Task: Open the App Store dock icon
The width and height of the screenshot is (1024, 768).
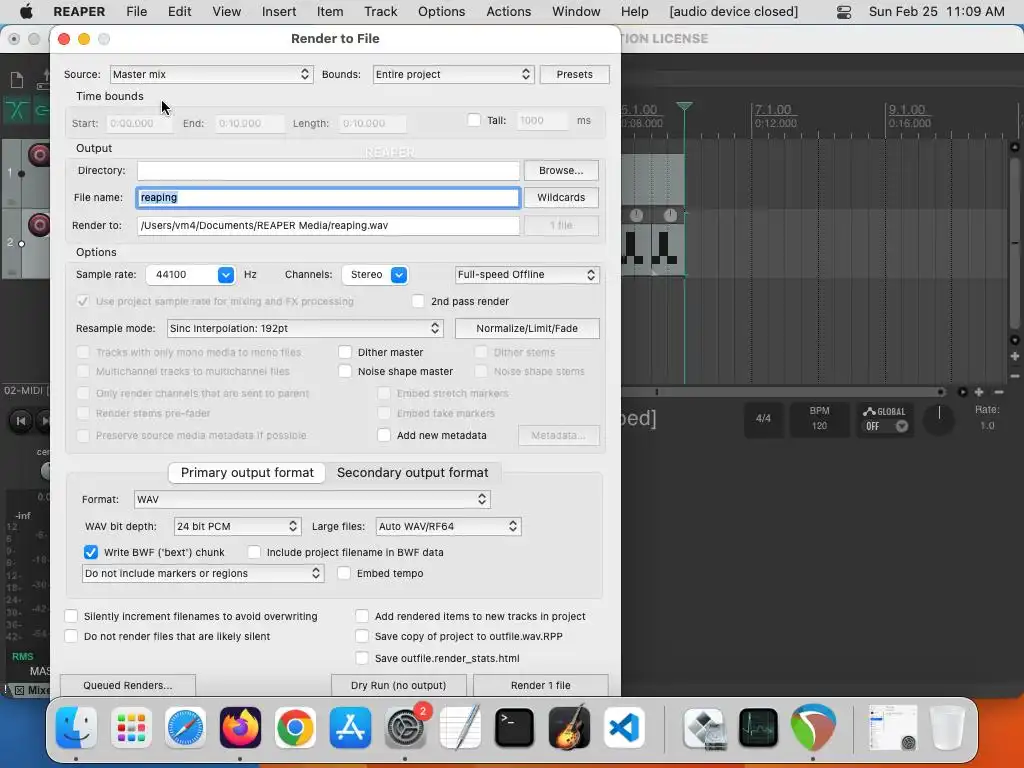Action: coord(350,728)
